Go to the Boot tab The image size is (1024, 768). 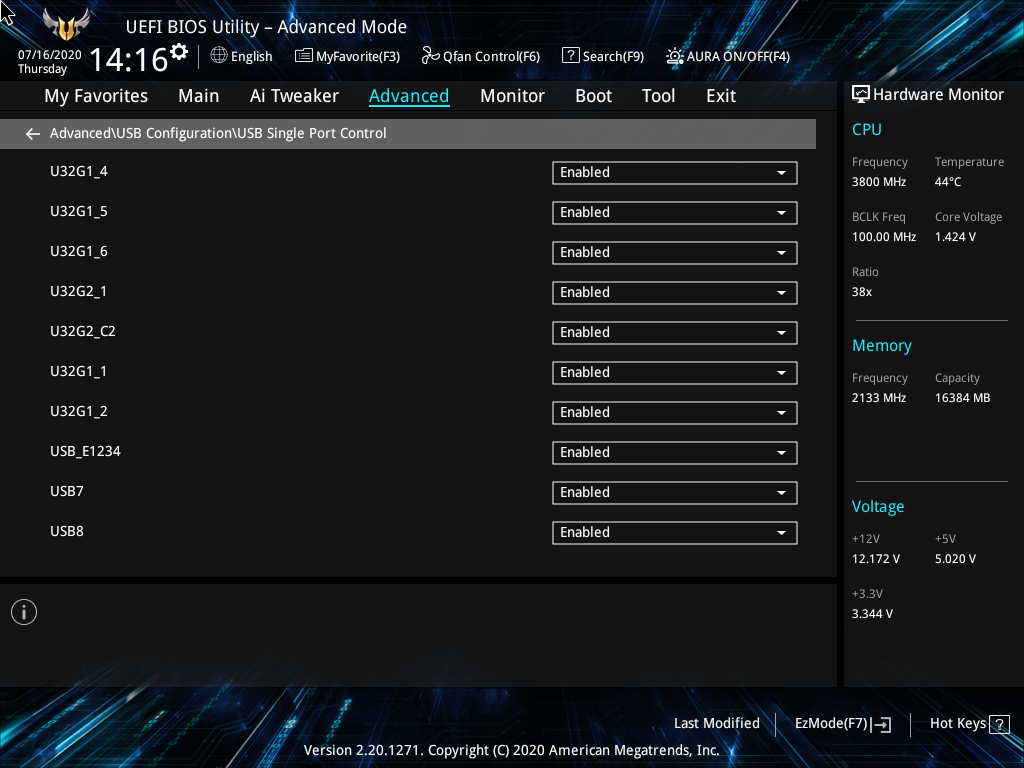pos(593,96)
